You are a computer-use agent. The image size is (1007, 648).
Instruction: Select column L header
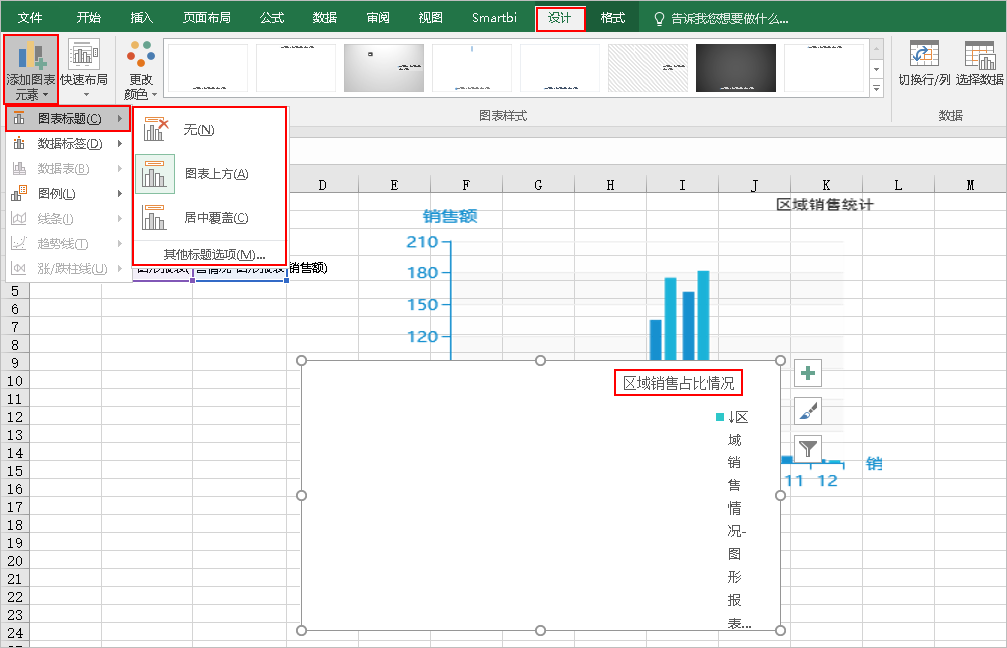[x=898, y=185]
